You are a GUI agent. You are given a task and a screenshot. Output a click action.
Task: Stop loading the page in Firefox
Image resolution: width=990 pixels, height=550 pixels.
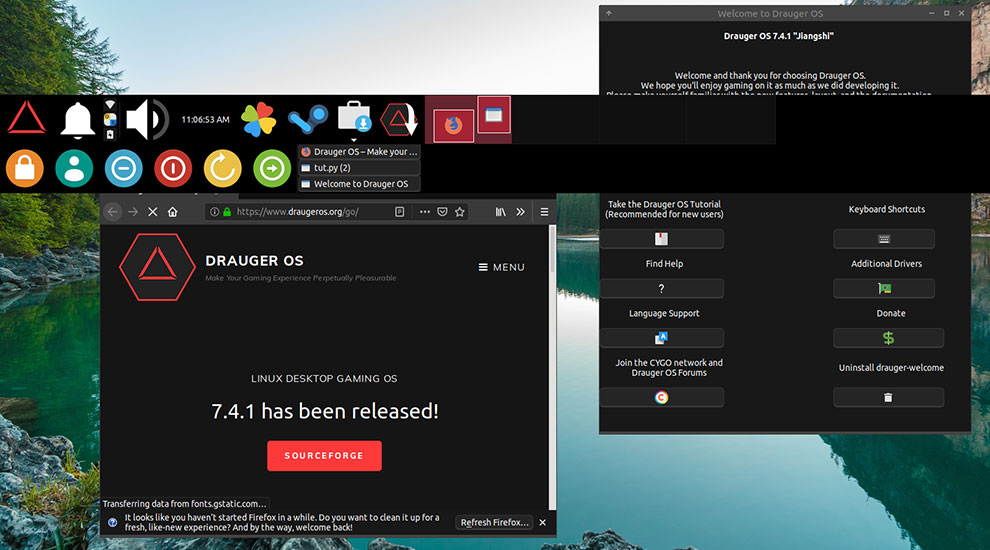(x=152, y=212)
